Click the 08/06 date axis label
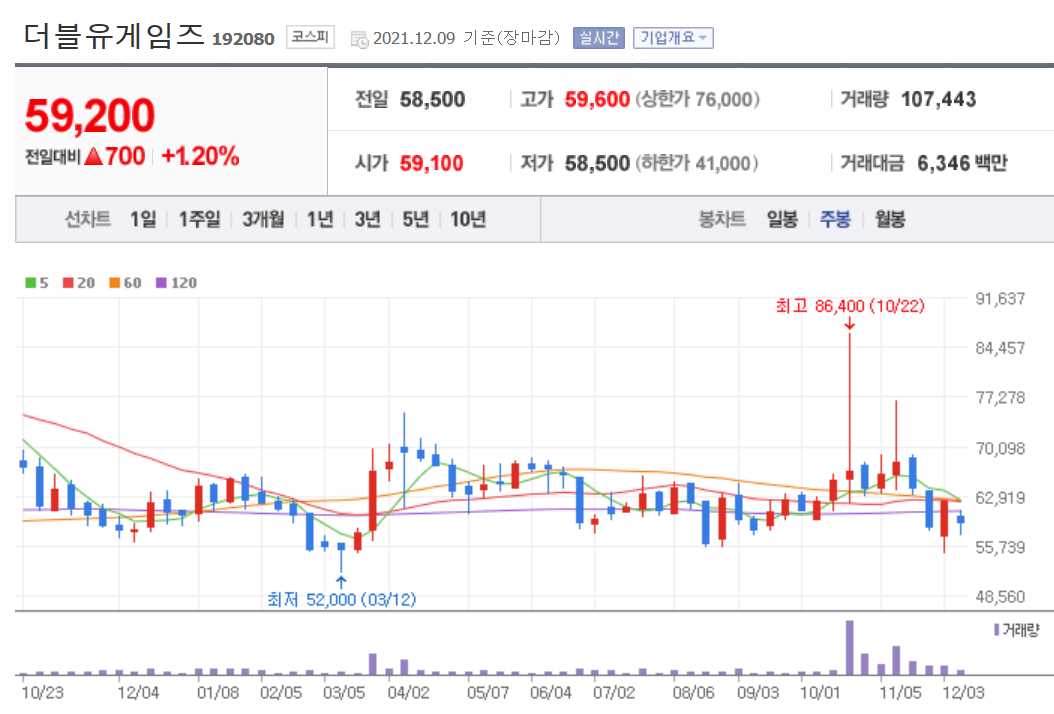This screenshot has height=714, width=1054. coord(694,692)
